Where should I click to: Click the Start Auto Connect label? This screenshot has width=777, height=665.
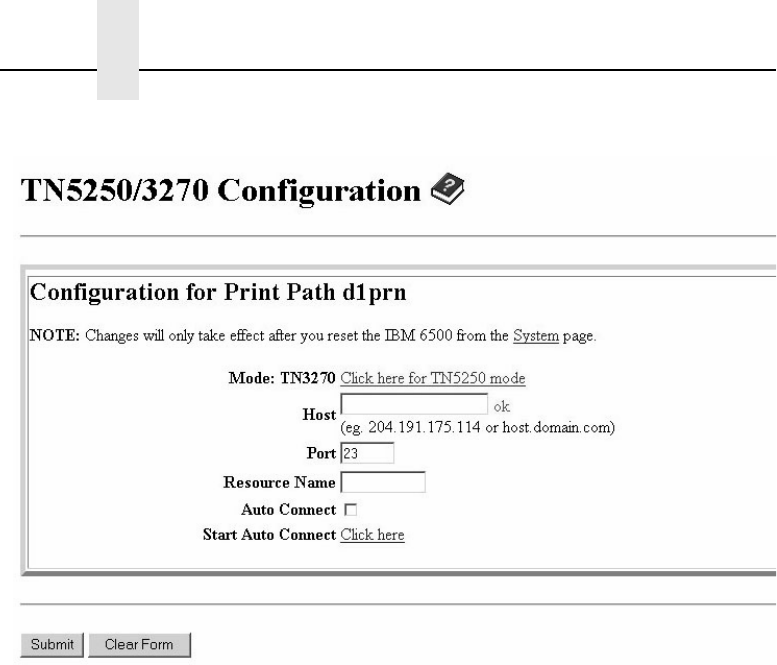270,535
